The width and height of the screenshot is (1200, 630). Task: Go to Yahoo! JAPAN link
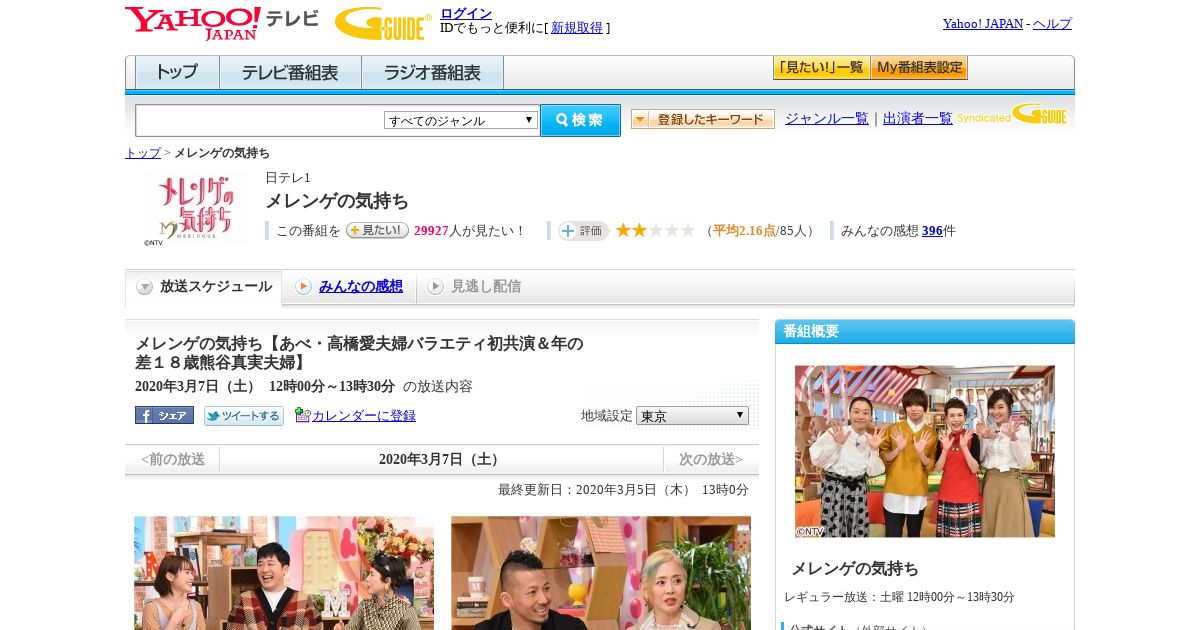(x=983, y=23)
